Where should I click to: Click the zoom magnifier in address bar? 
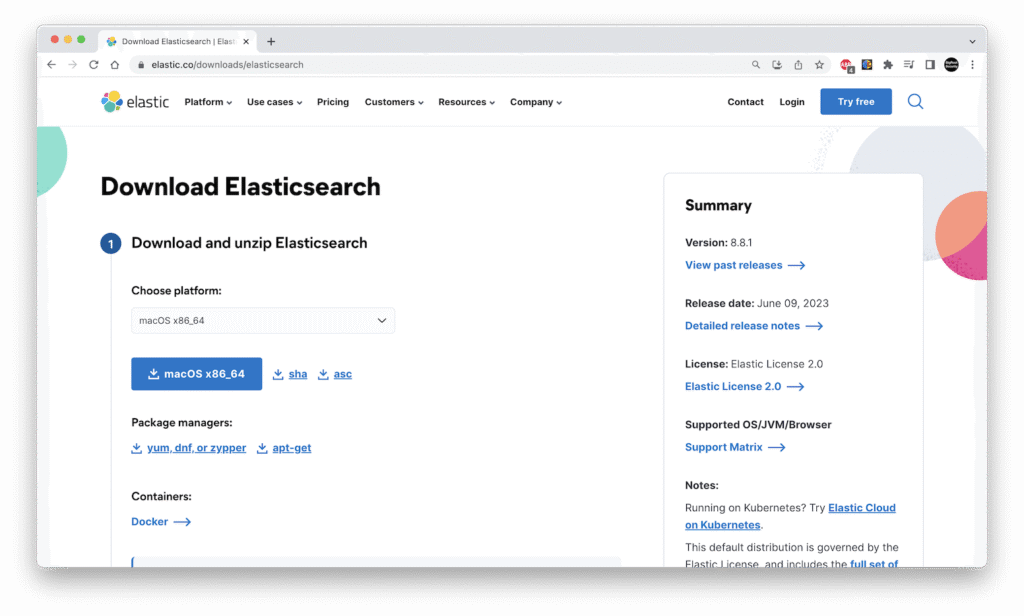pos(756,65)
